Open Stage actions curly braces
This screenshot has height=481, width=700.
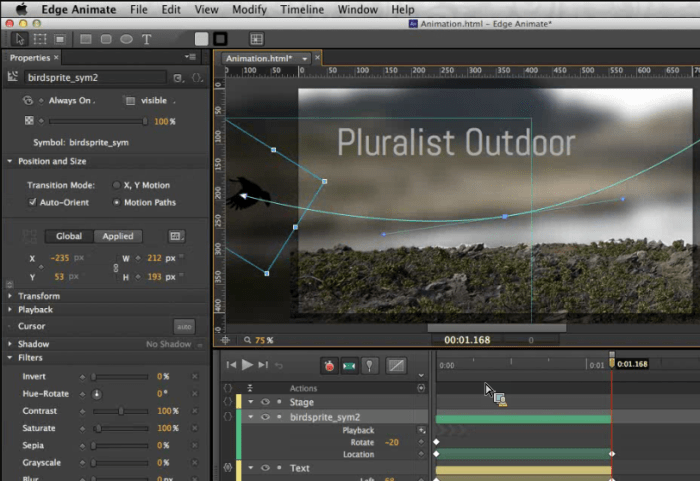click(x=228, y=402)
